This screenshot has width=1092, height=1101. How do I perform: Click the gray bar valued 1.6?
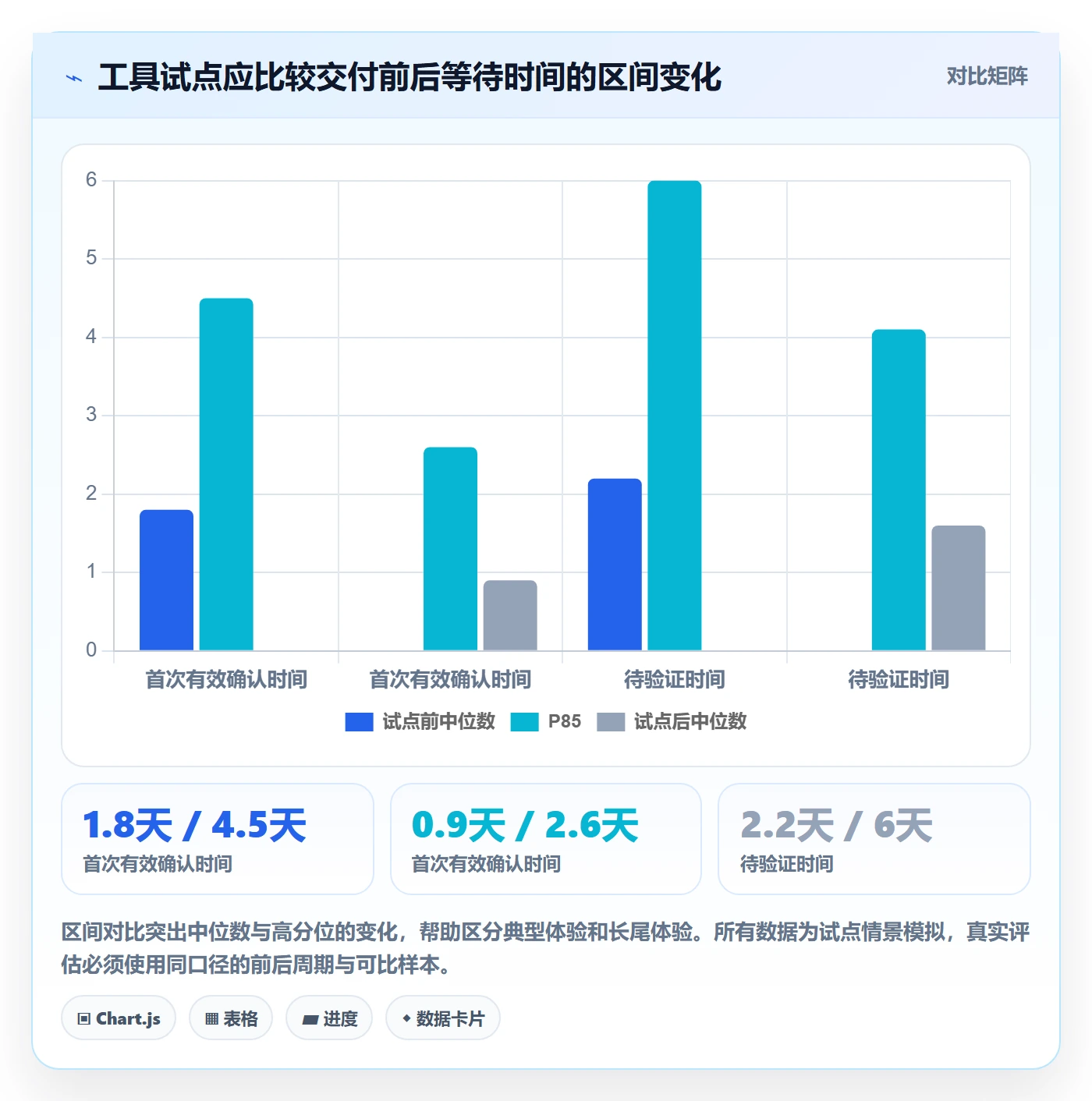(x=959, y=588)
